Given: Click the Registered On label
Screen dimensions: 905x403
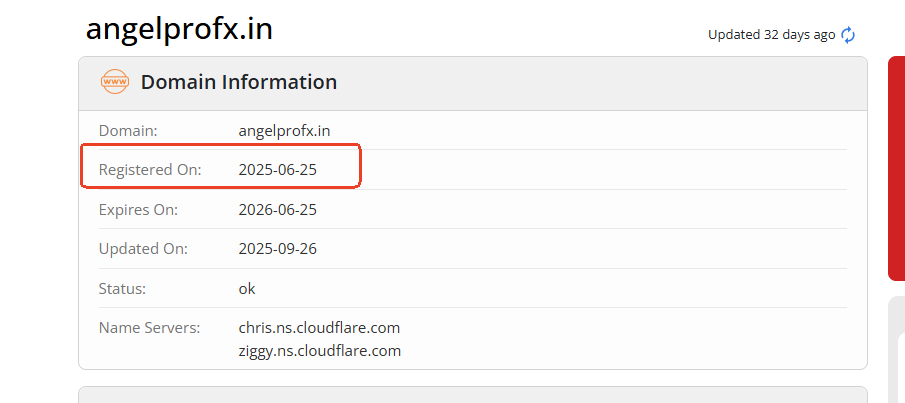Looking at the screenshot, I should coord(150,170).
